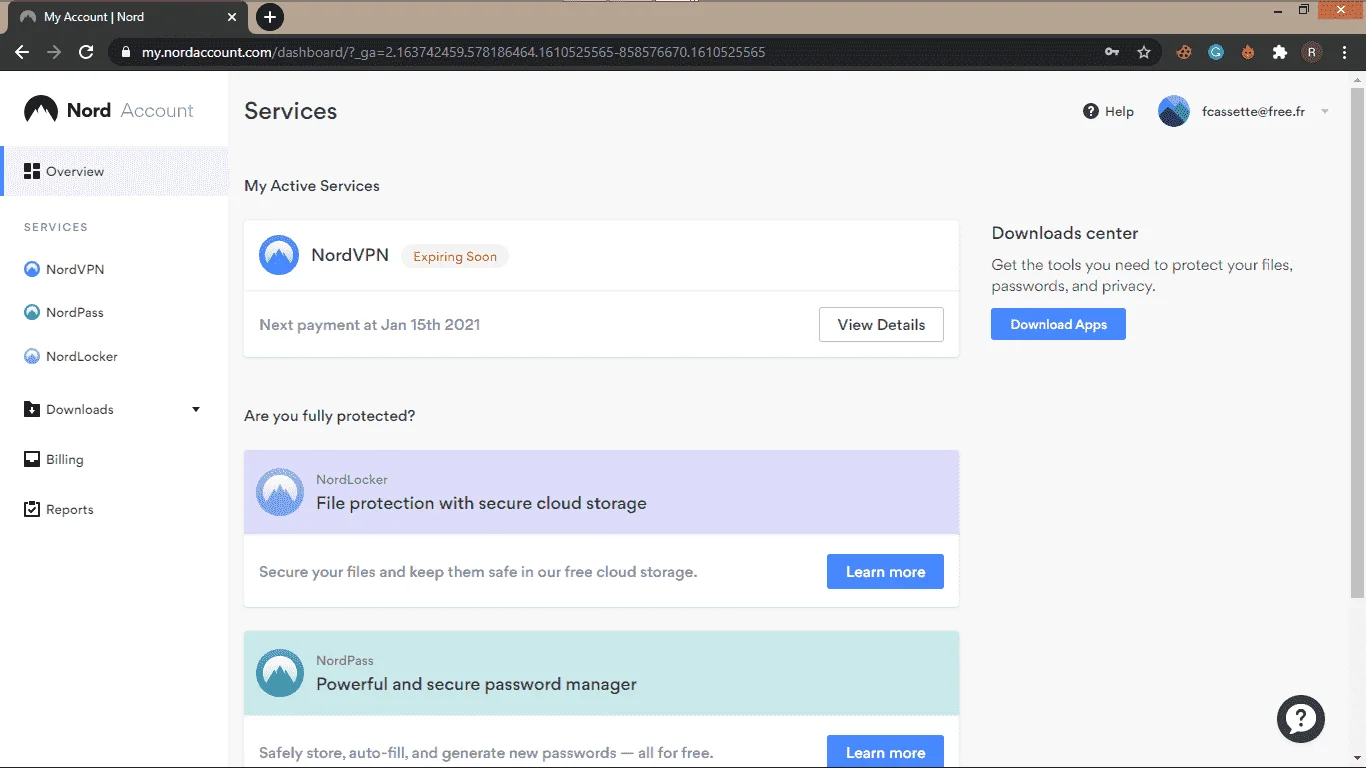Click the browser forward arrow
This screenshot has width=1366, height=768.
click(x=54, y=52)
